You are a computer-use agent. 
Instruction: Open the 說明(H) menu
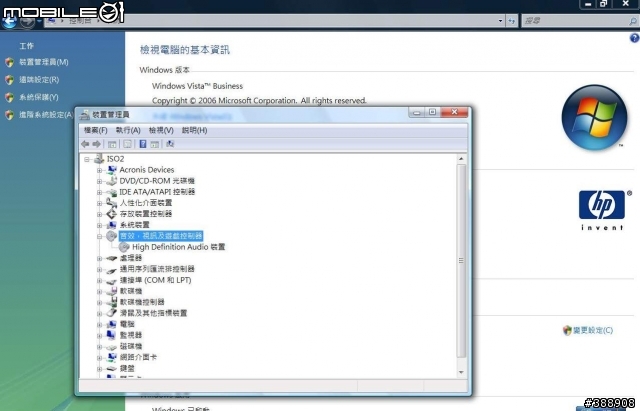click(194, 130)
